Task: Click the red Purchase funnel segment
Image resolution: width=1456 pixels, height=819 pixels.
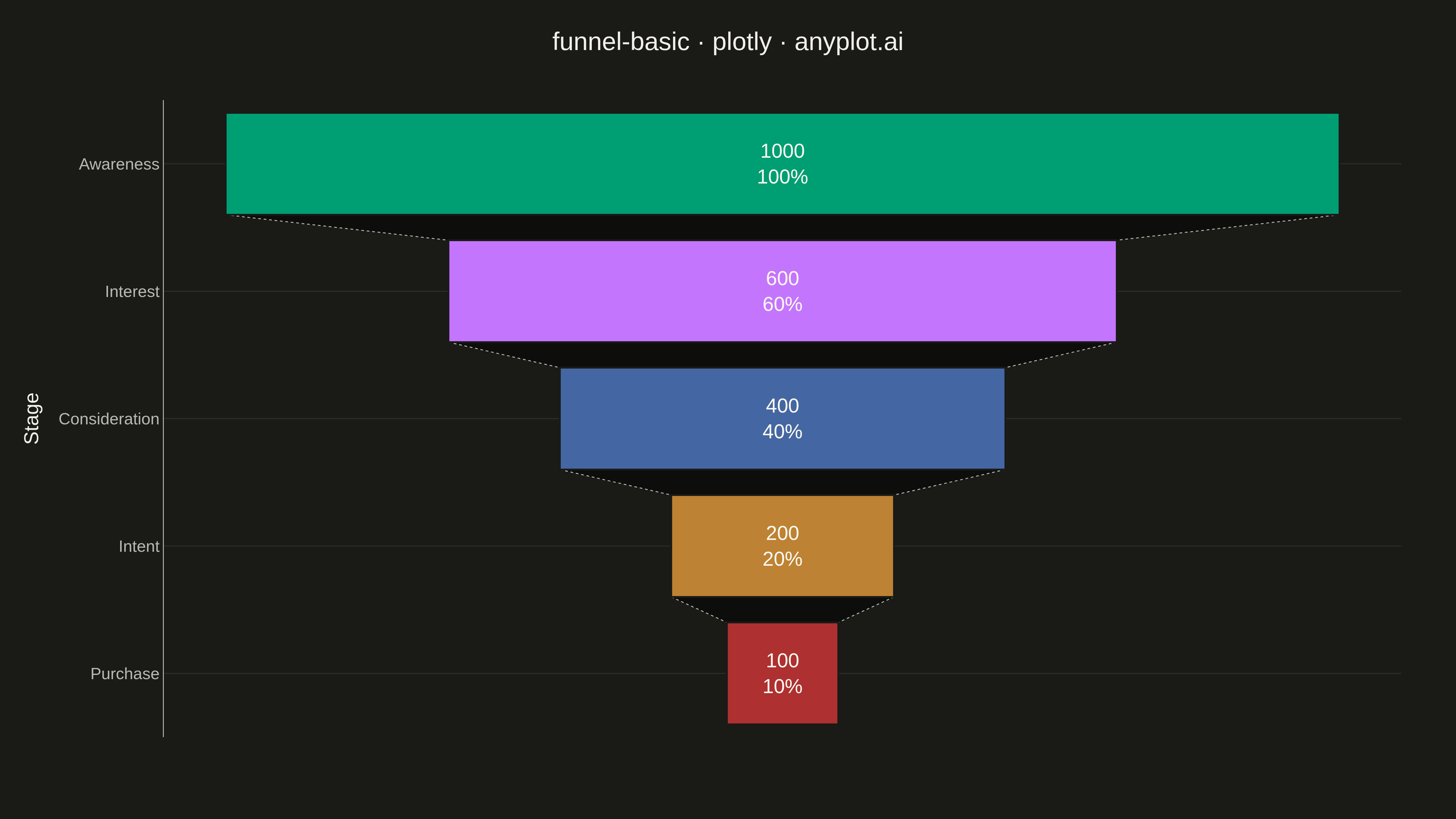Action: tap(782, 673)
